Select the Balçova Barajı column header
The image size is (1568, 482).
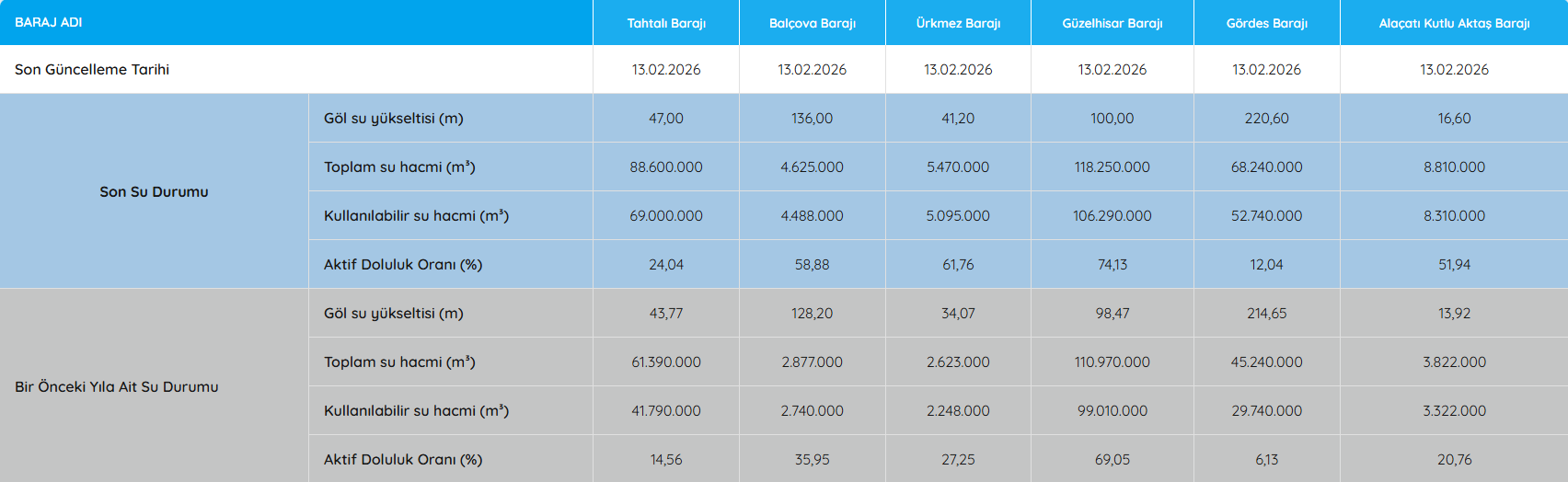click(812, 23)
